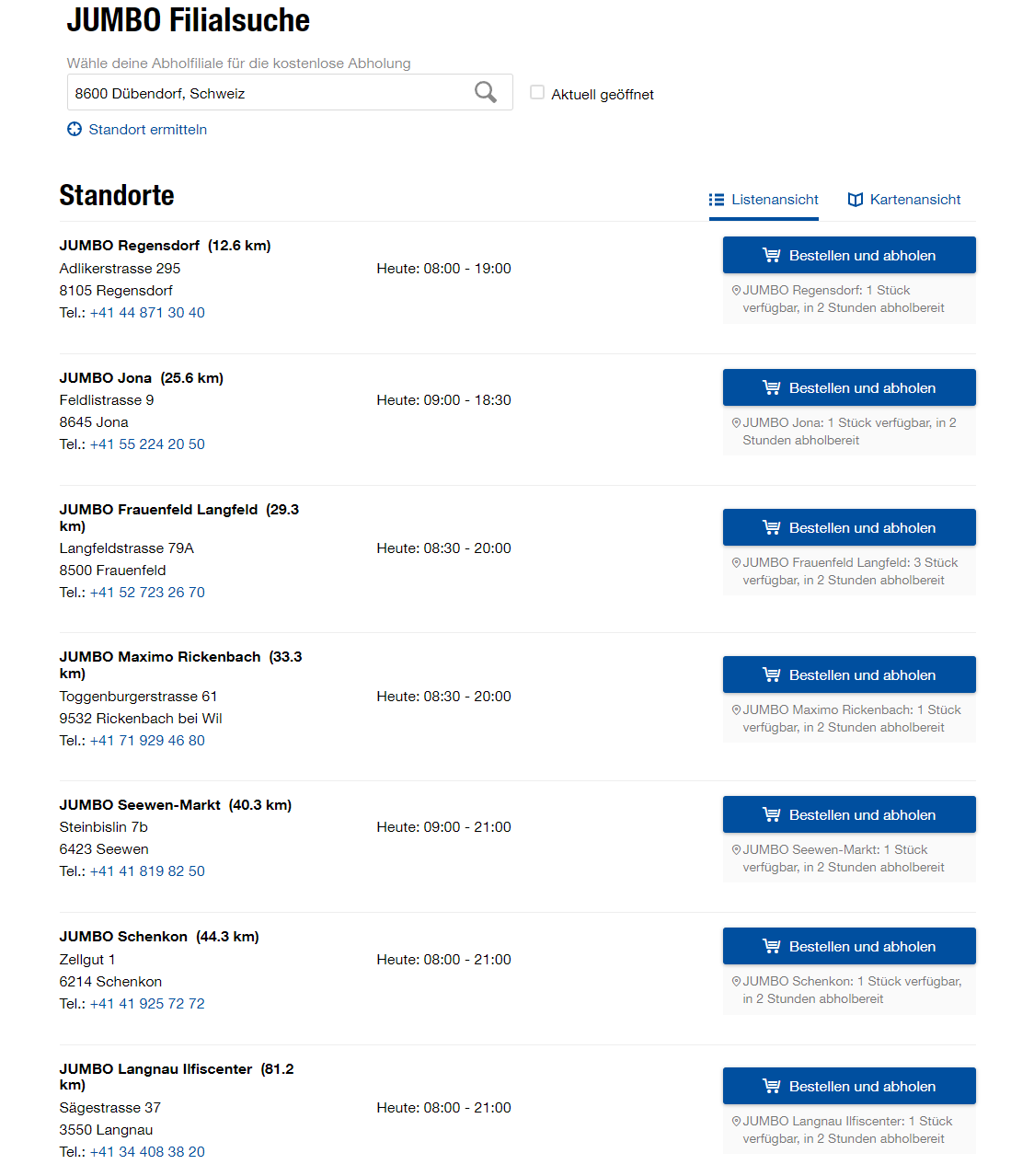Call JUMBO Regensdorf phone number
The height and width of the screenshot is (1176, 1034).
(147, 313)
